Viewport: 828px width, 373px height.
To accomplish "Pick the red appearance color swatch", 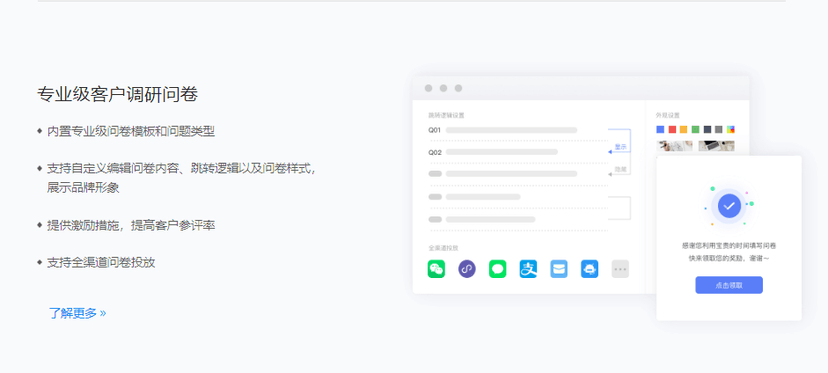I will [672, 129].
